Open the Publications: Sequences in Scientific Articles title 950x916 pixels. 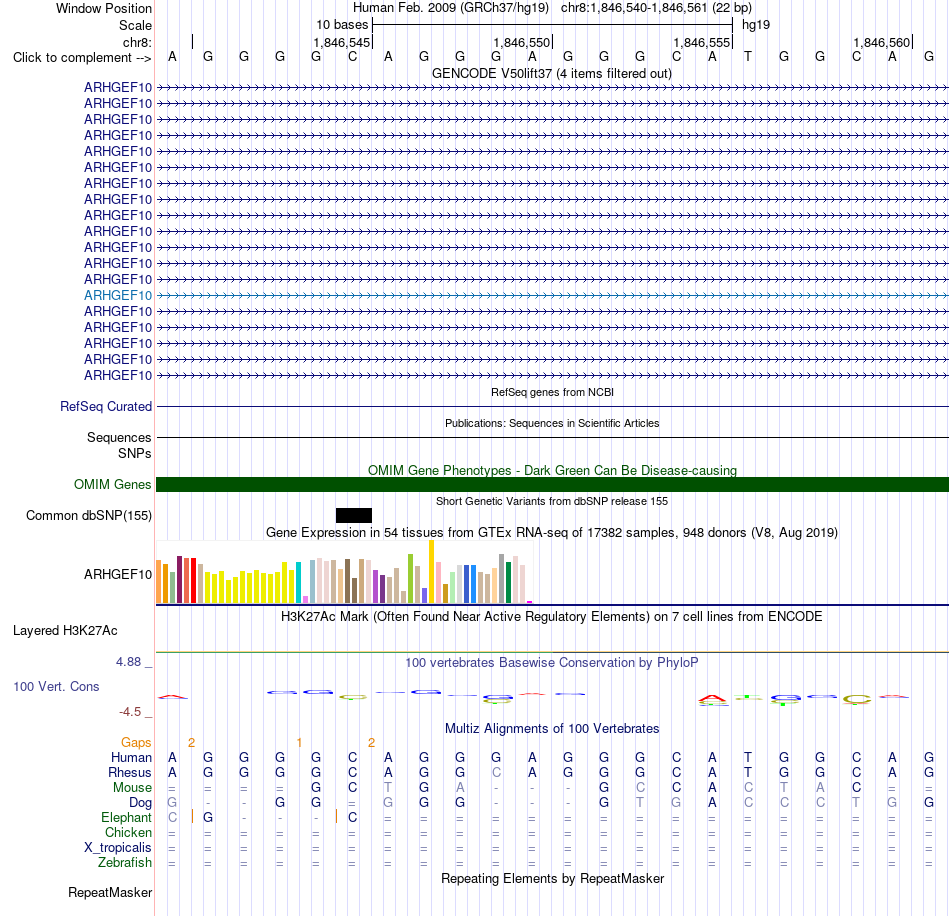(x=552, y=423)
